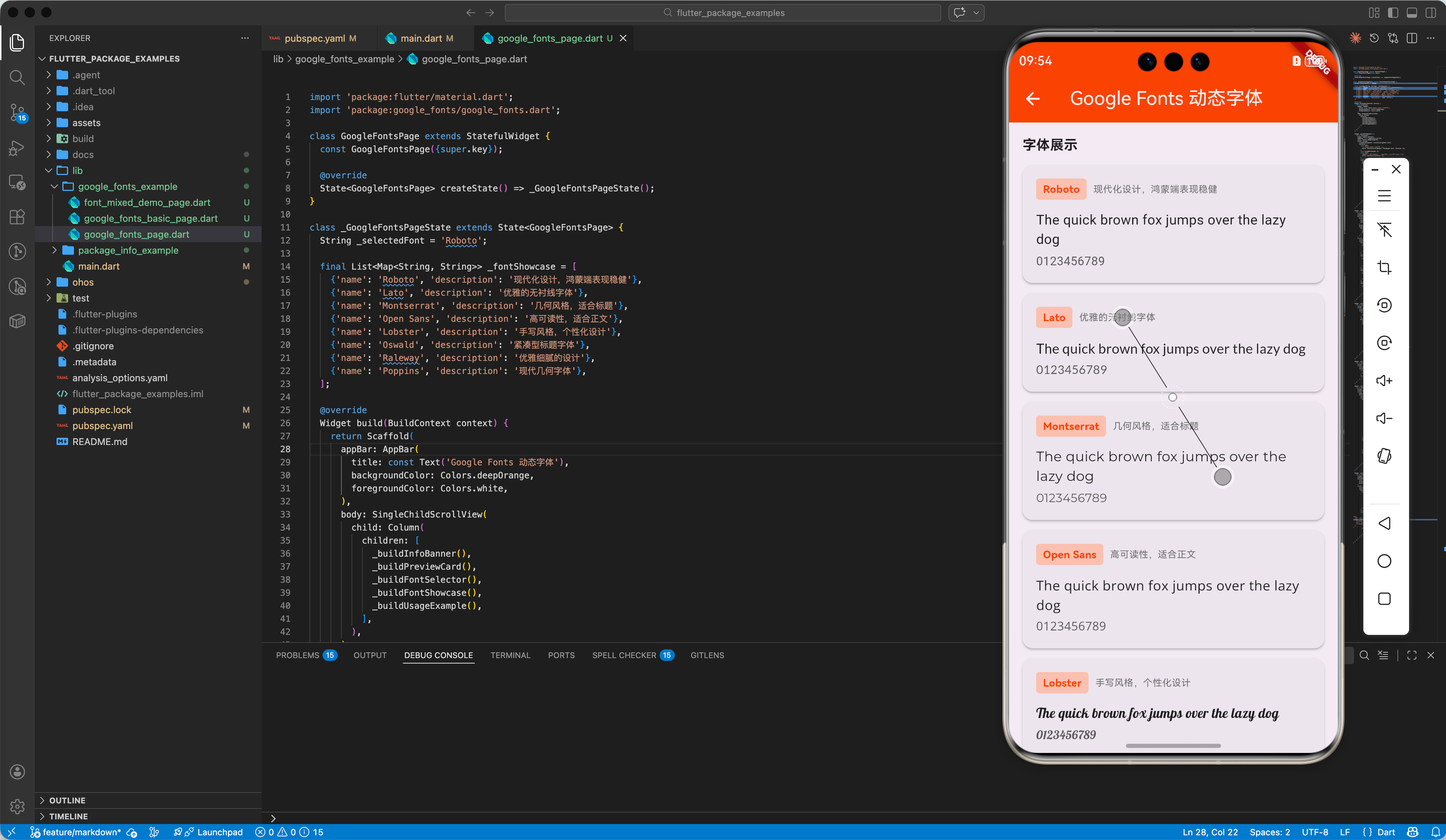The width and height of the screenshot is (1446, 840).
Task: Open Source Control view with 15 badge
Action: click(17, 112)
